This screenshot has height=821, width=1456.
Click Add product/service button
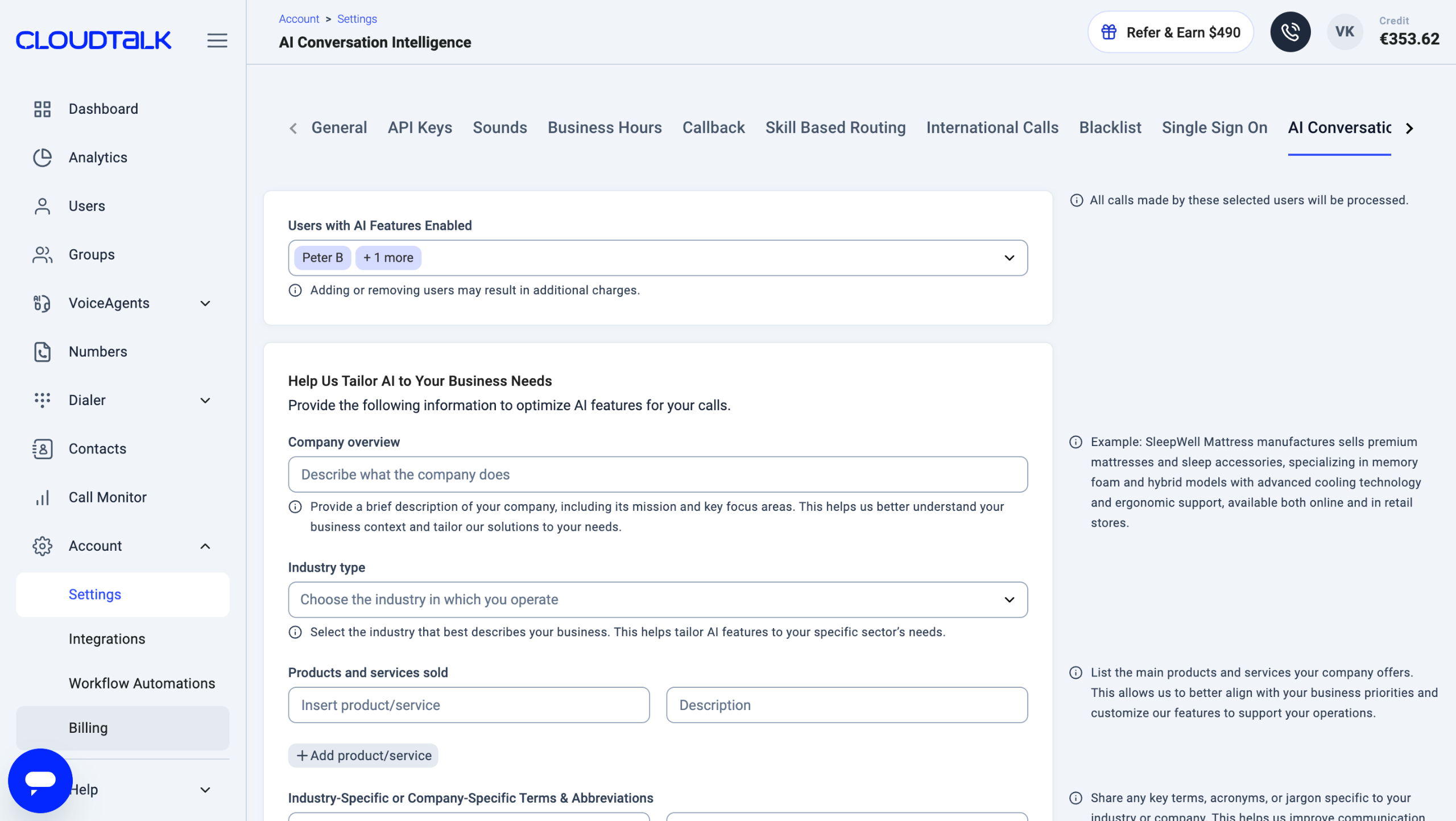pyautogui.click(x=363, y=755)
